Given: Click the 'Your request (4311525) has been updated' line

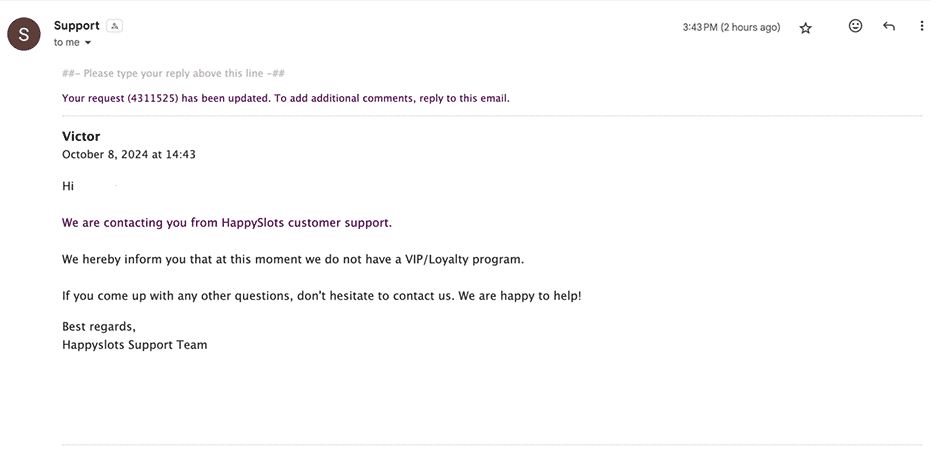Looking at the screenshot, I should 285,98.
